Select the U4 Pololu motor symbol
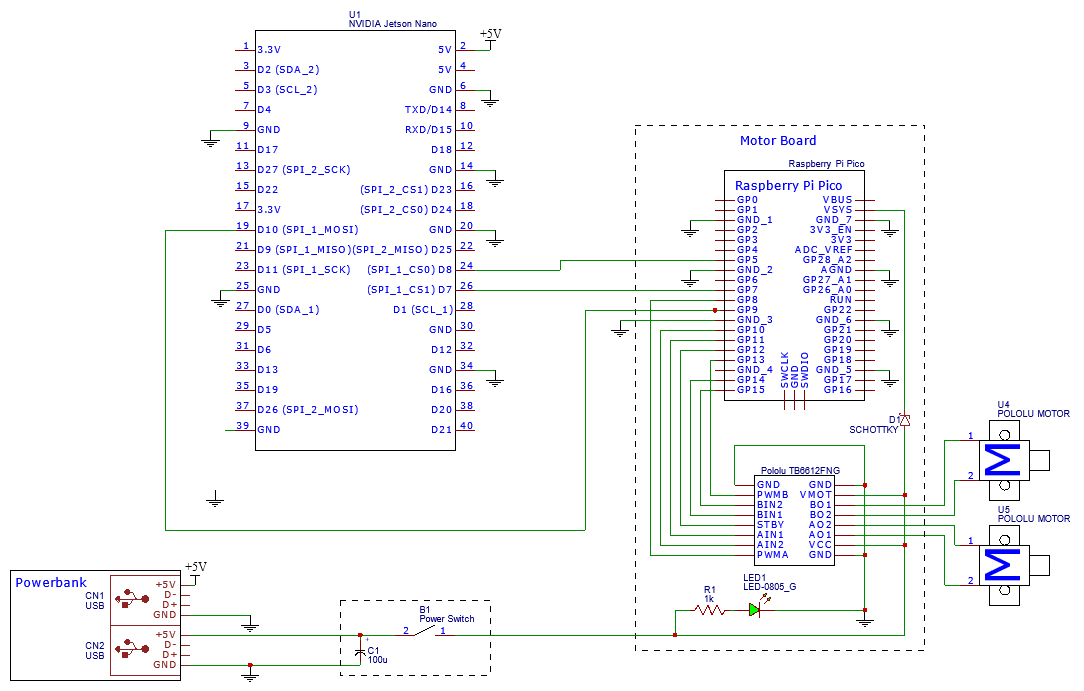1084x691 pixels. coord(1014,460)
